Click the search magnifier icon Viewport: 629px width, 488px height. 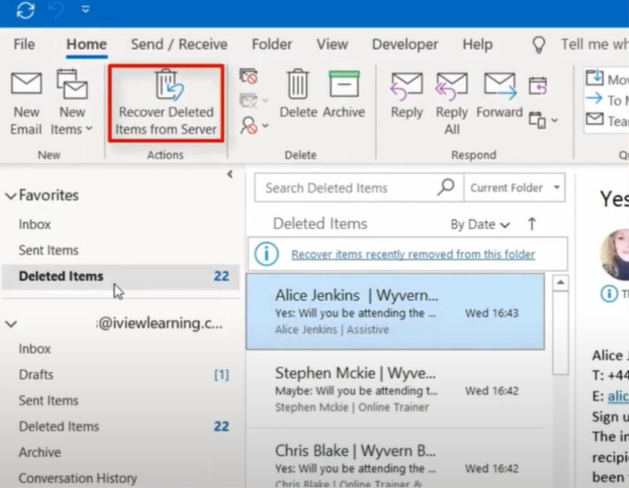pos(446,187)
